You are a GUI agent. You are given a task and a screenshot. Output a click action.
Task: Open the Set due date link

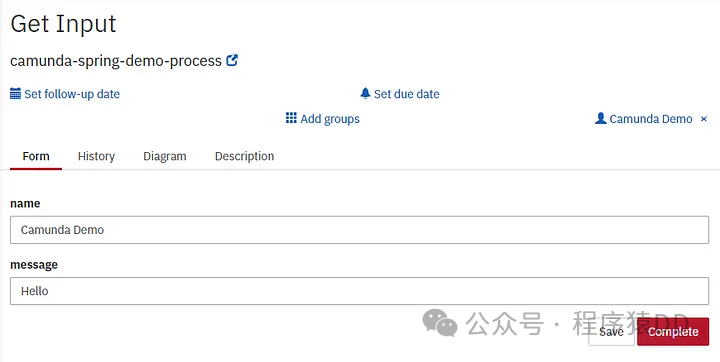[x=407, y=94]
